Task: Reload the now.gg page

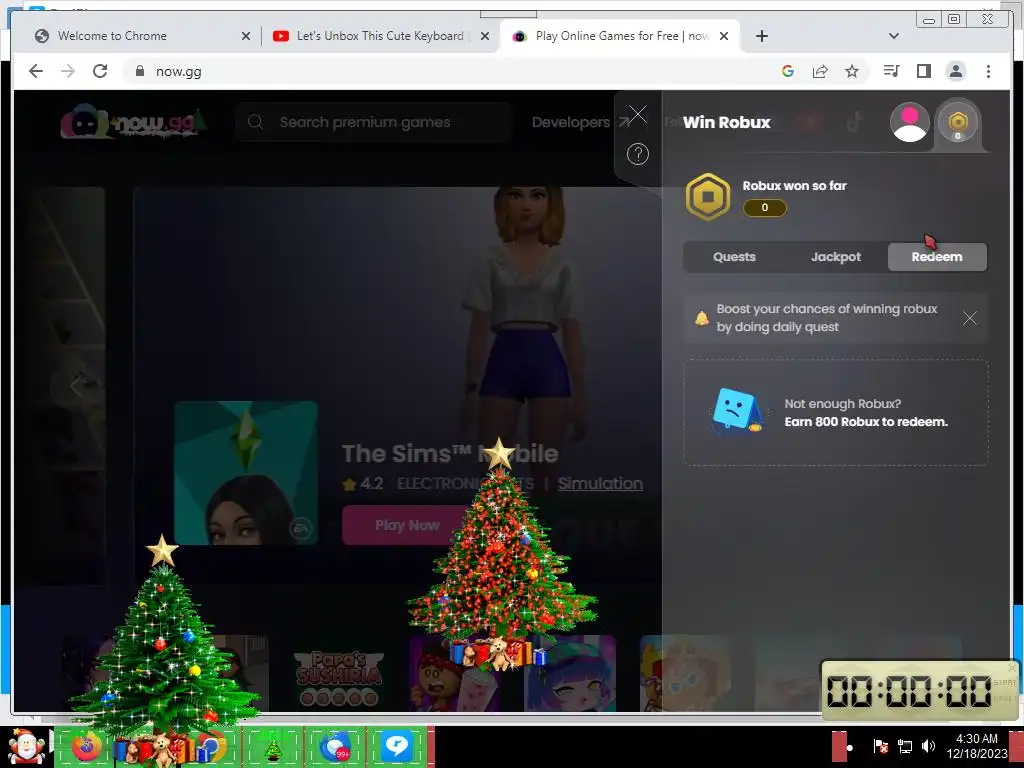Action: click(x=100, y=71)
